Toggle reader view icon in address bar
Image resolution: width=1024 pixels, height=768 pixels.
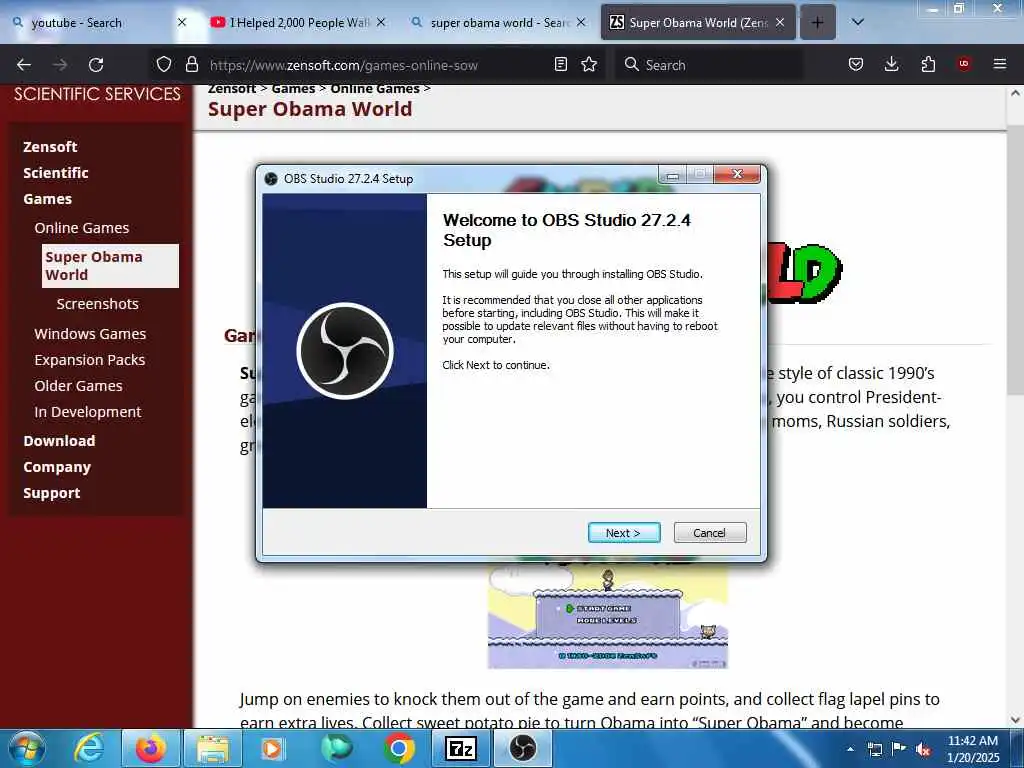(x=560, y=64)
